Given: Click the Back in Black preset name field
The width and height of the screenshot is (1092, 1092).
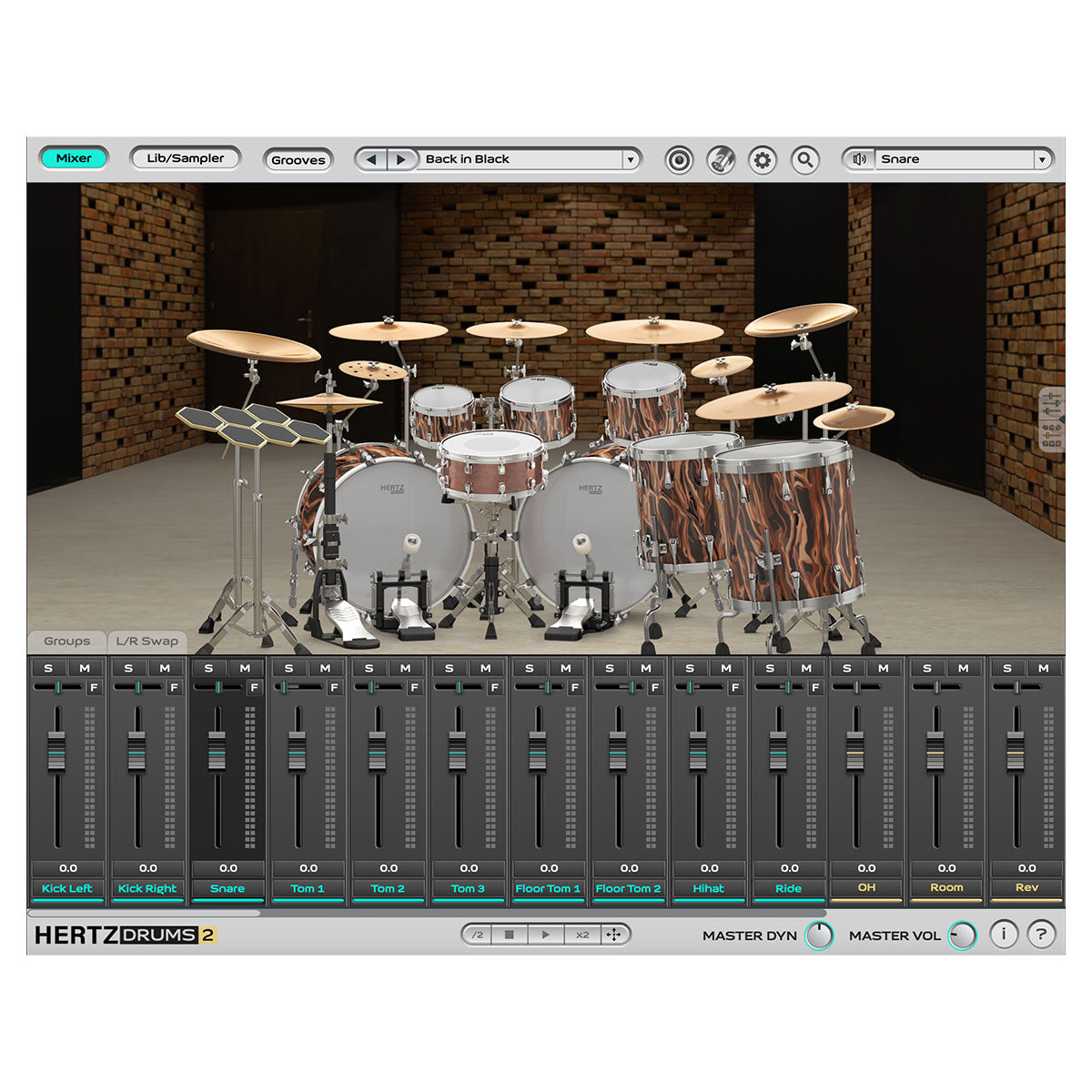Looking at the screenshot, I should 520,159.
